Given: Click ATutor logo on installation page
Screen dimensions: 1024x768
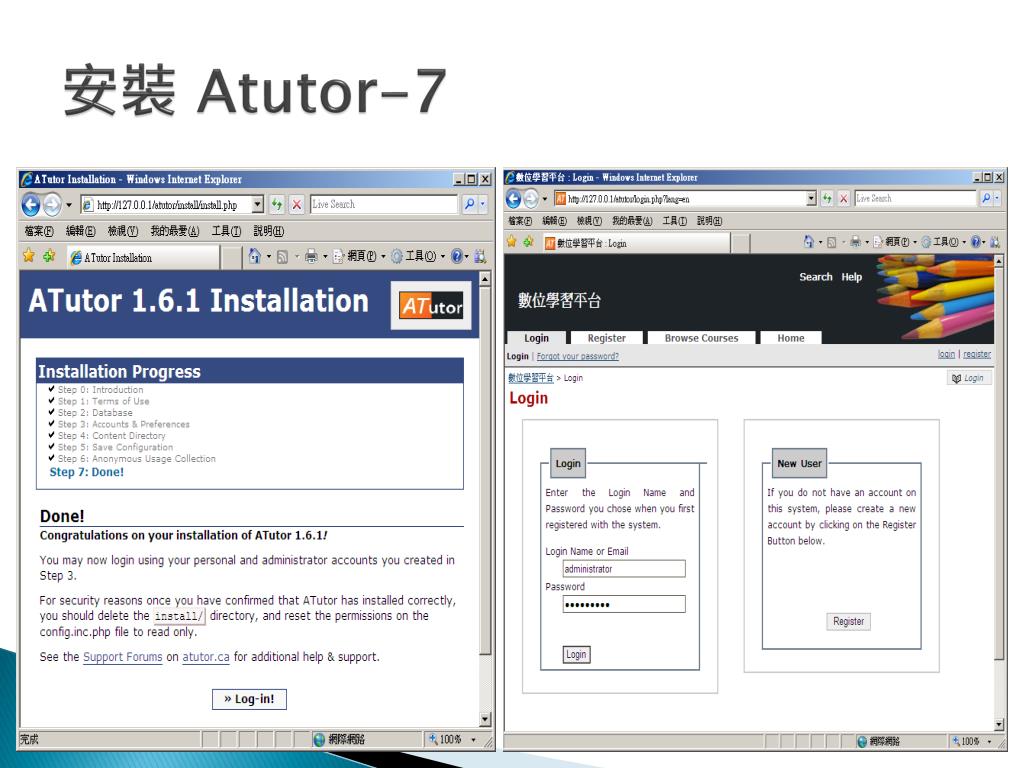Looking at the screenshot, I should (x=431, y=306).
